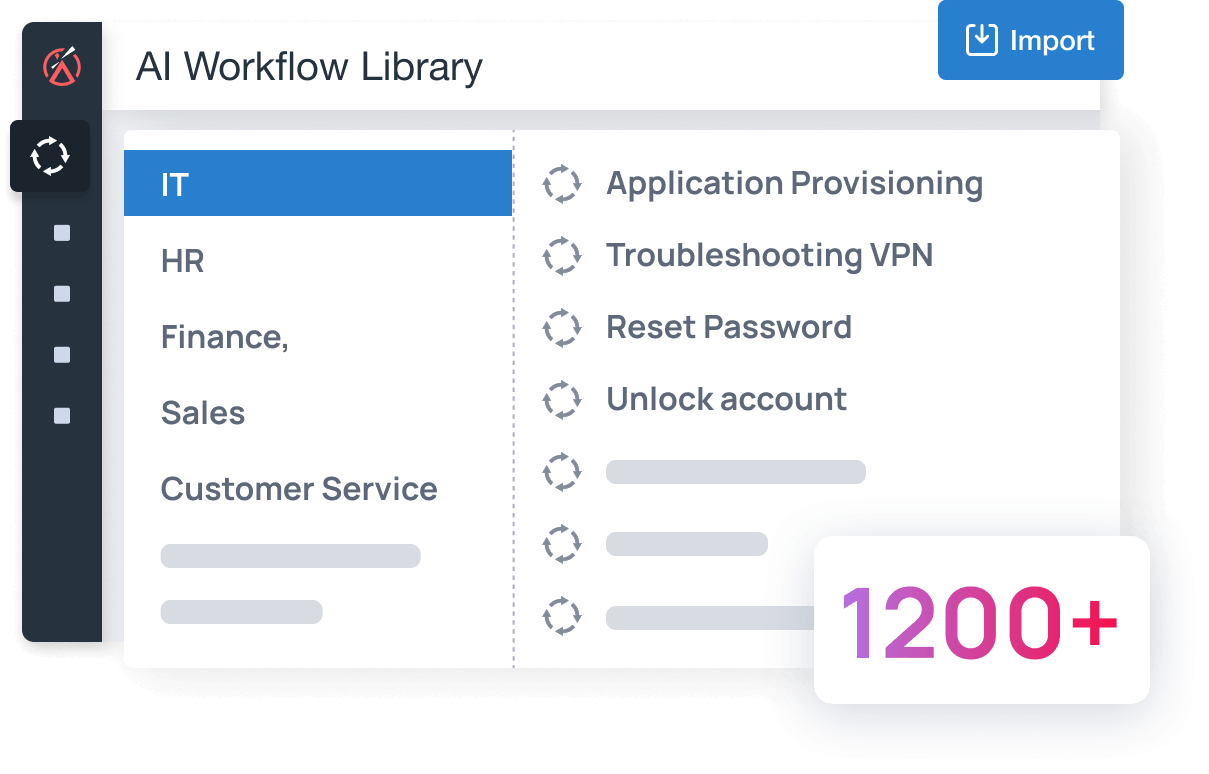The image size is (1209, 774).
Task: Open the Customer Service category
Action: [x=299, y=489]
